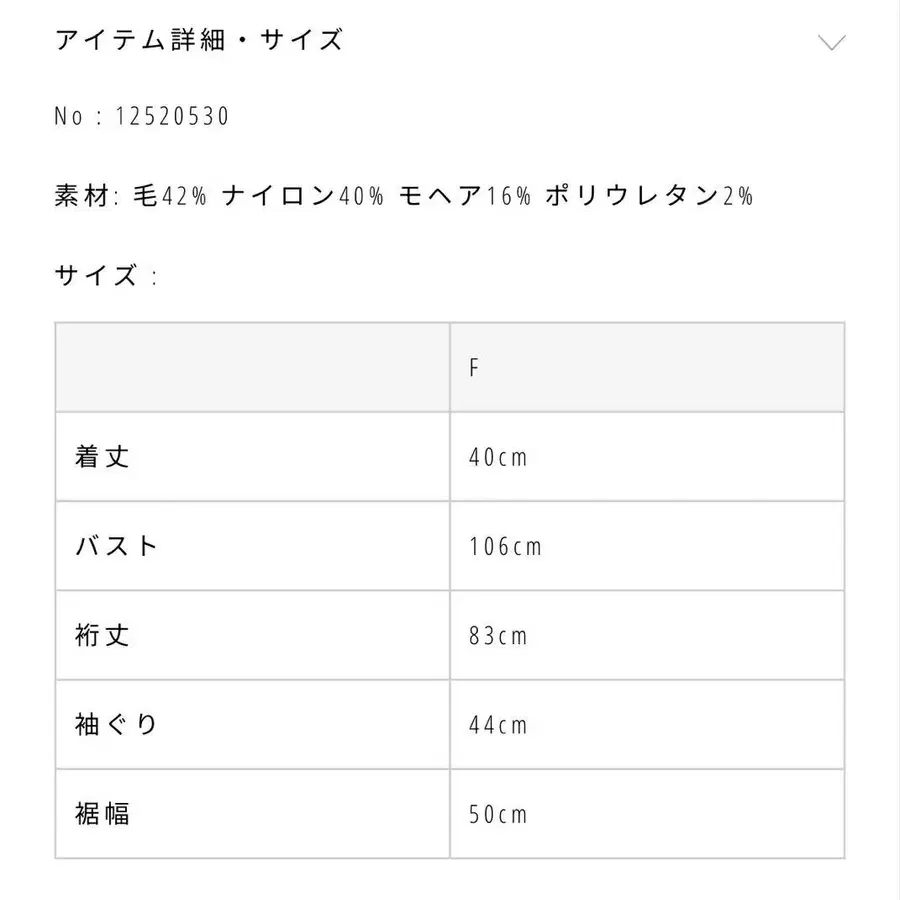The image size is (900, 900).
Task: Select the 裄丈 row label
Action: tap(102, 635)
